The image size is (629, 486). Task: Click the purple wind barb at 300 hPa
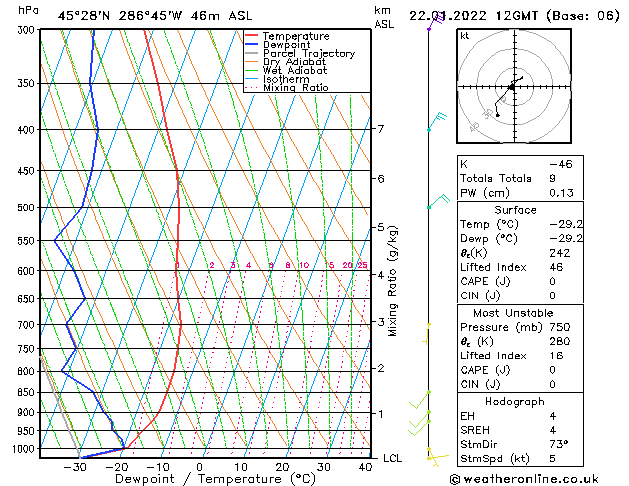pyautogui.click(x=437, y=21)
